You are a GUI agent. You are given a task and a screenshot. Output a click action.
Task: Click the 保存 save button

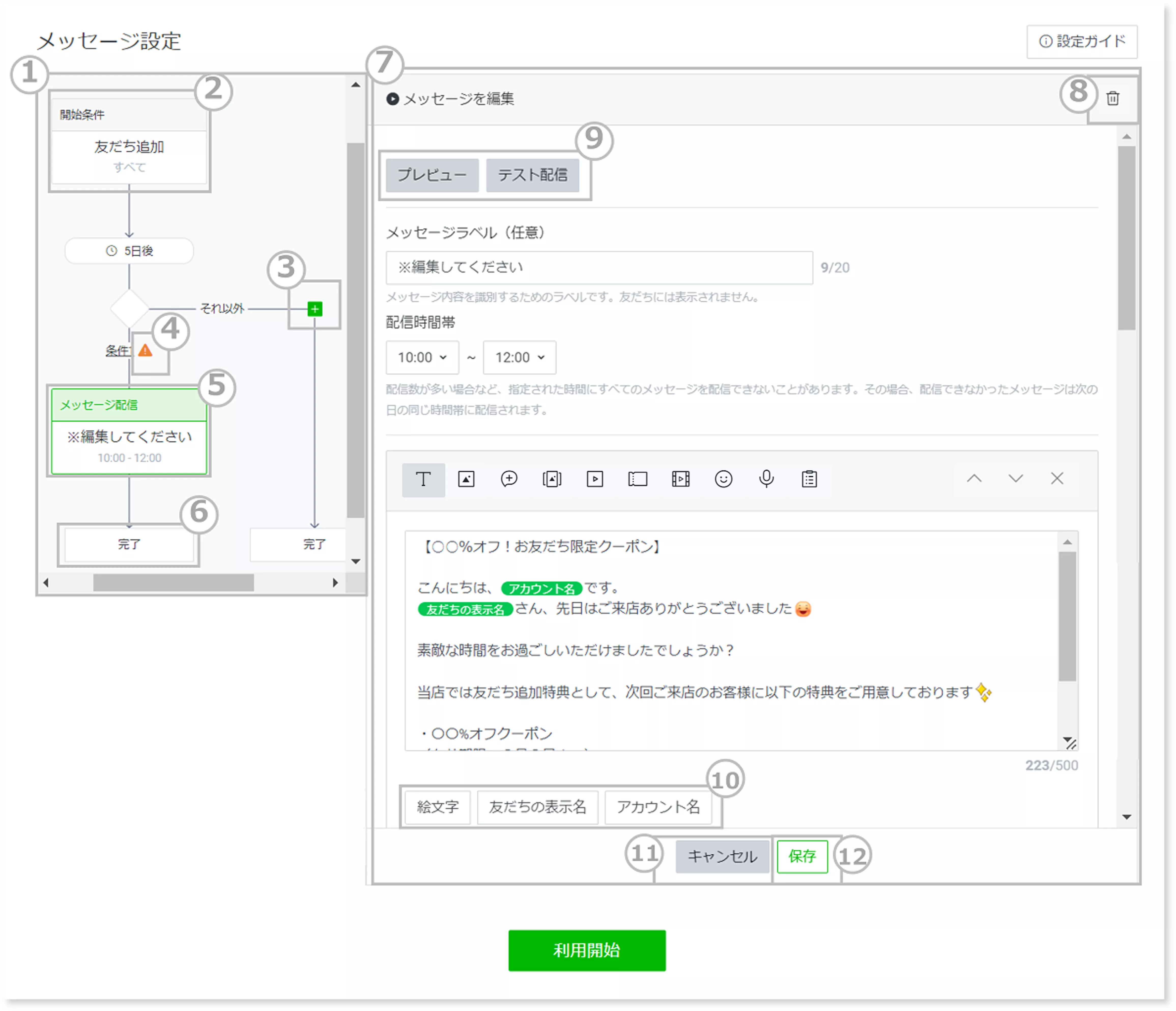pyautogui.click(x=802, y=856)
